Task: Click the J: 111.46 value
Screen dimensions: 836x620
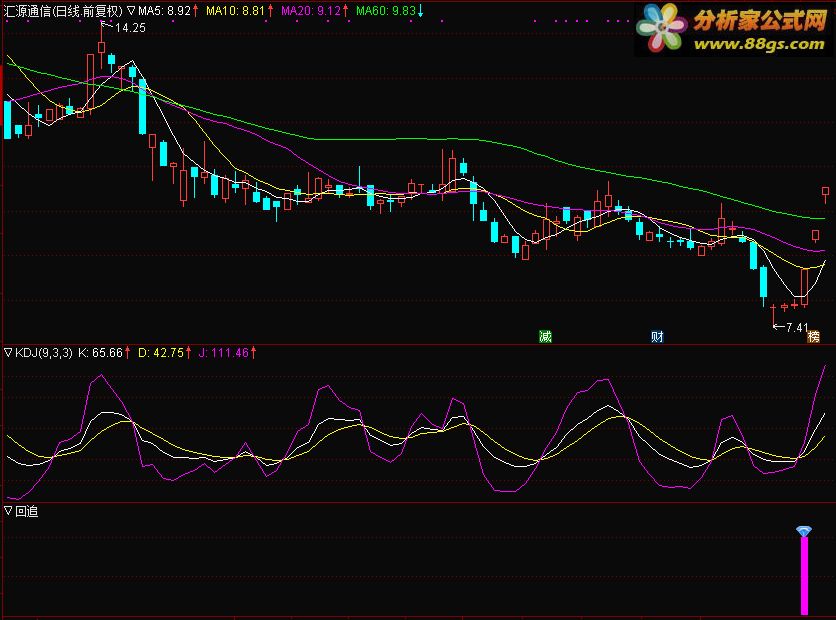Action: (x=223, y=352)
